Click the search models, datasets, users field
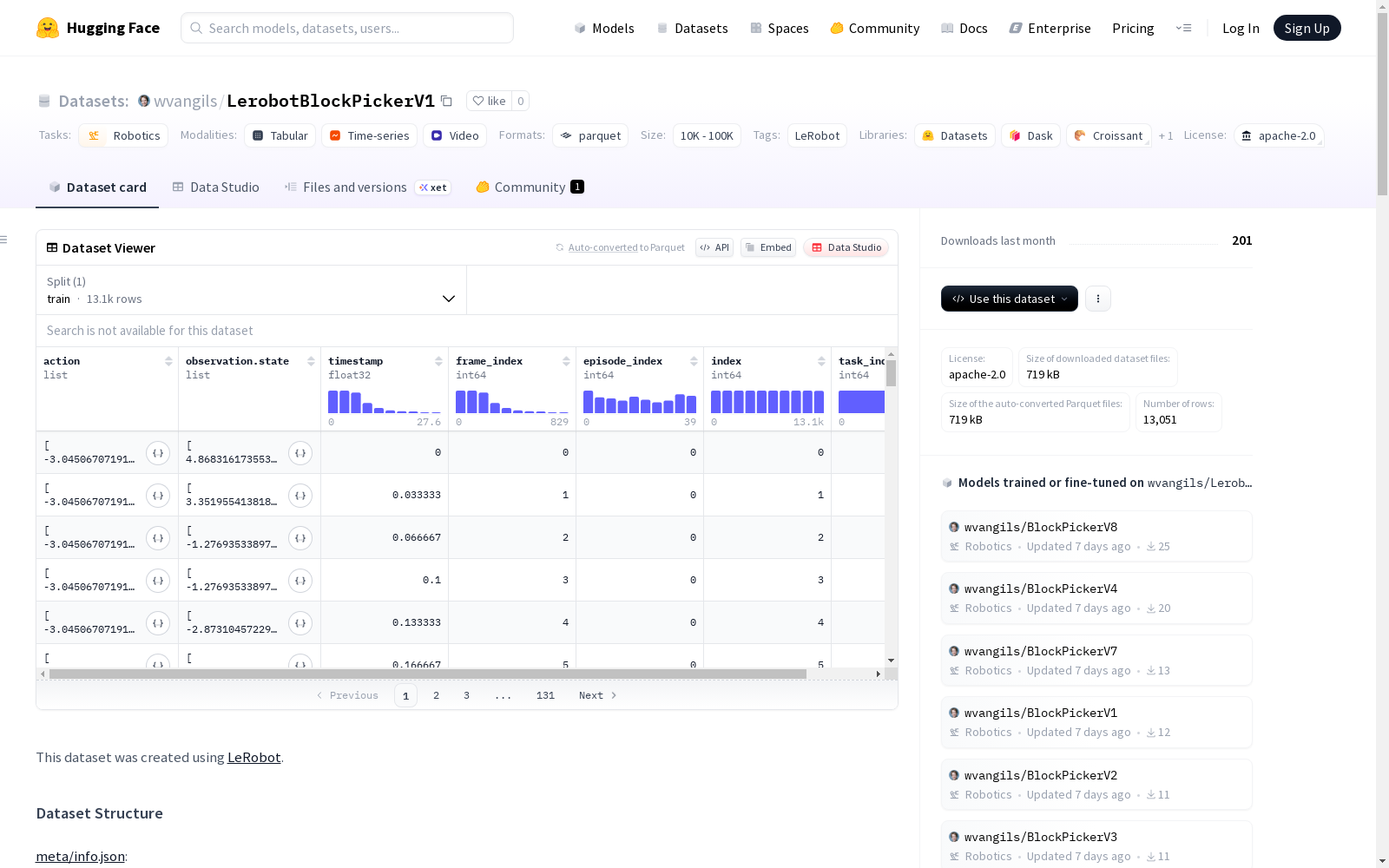This screenshot has height=868, width=1389. click(x=347, y=28)
